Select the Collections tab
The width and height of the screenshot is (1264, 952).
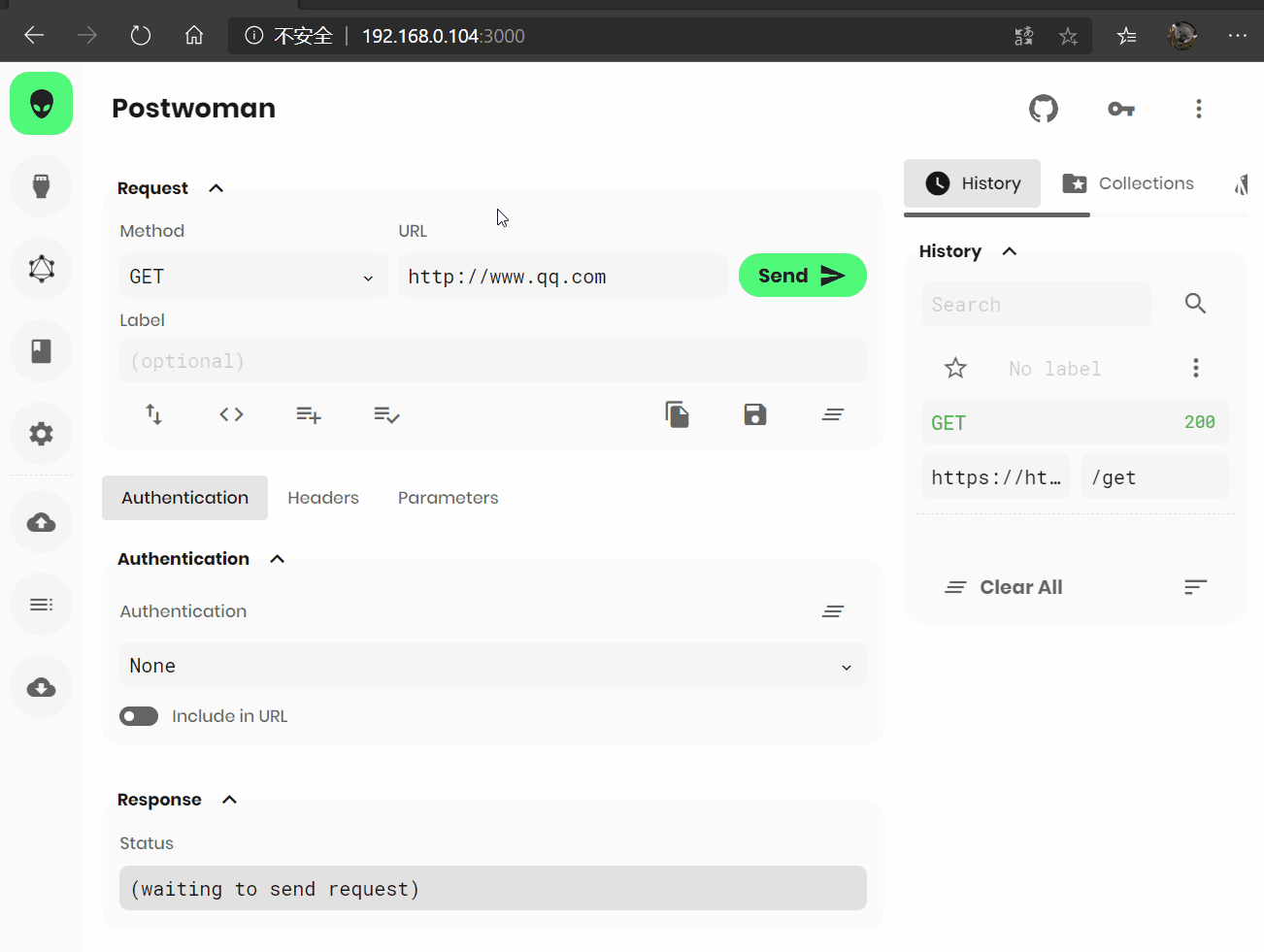tap(1128, 183)
